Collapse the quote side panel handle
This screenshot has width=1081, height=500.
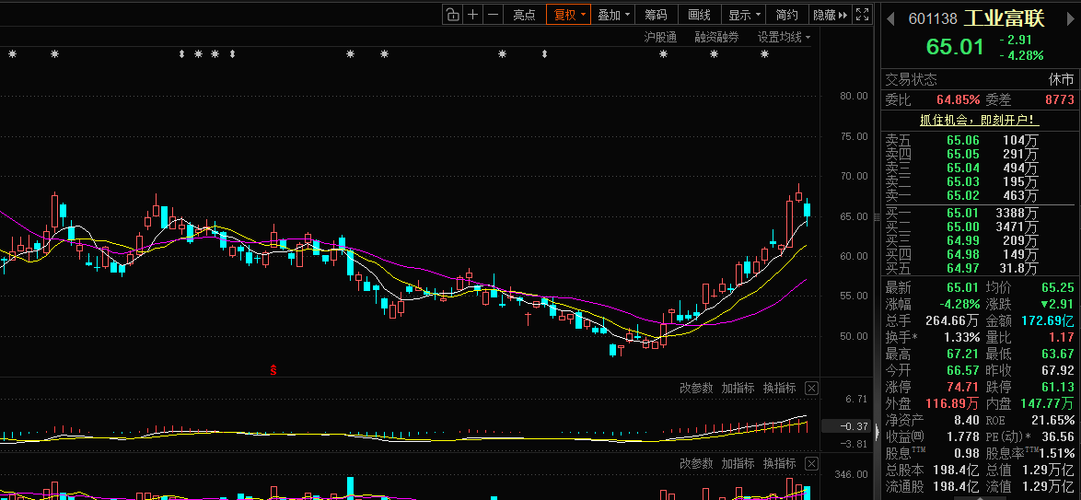click(x=878, y=432)
